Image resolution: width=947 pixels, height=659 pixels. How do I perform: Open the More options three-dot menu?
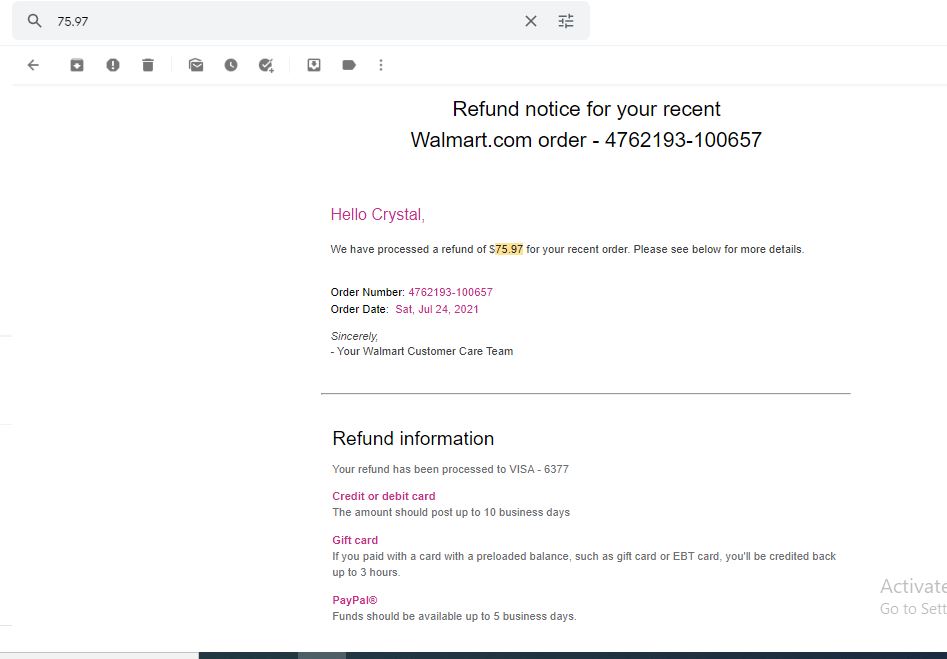click(x=381, y=65)
